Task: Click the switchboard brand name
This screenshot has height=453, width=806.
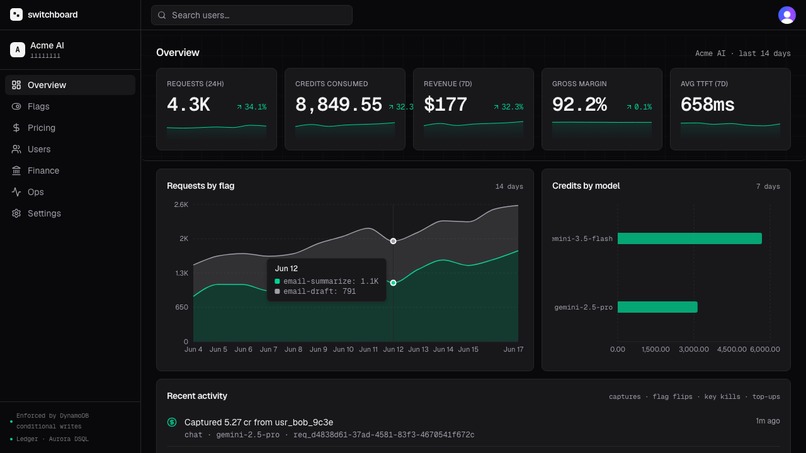Action: click(52, 15)
